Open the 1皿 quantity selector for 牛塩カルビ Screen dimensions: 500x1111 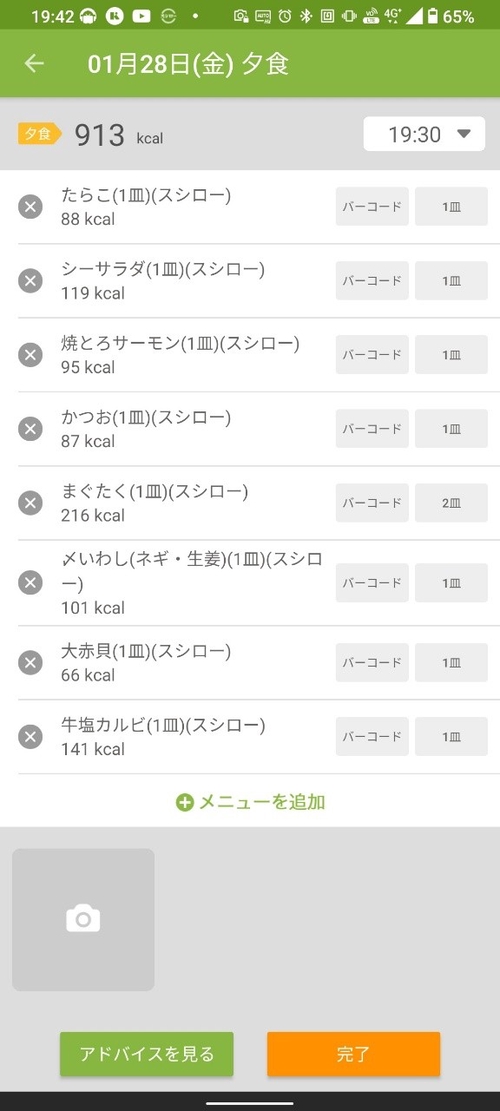(451, 736)
